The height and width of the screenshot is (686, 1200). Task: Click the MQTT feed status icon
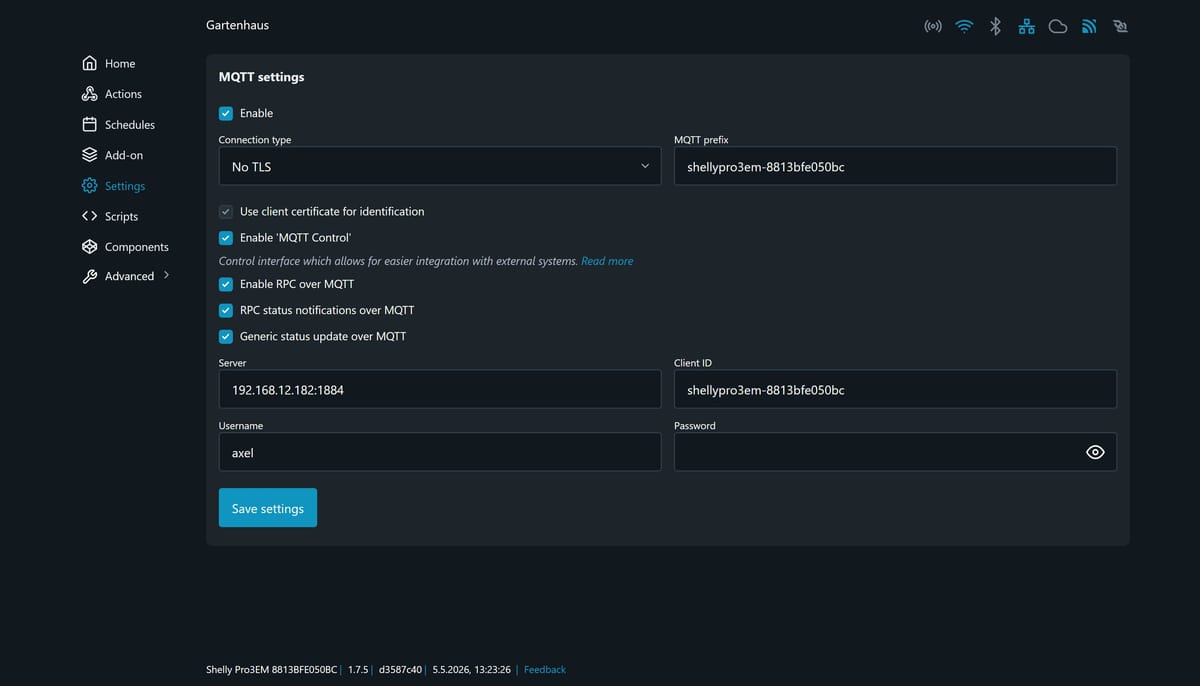[x=1089, y=27]
